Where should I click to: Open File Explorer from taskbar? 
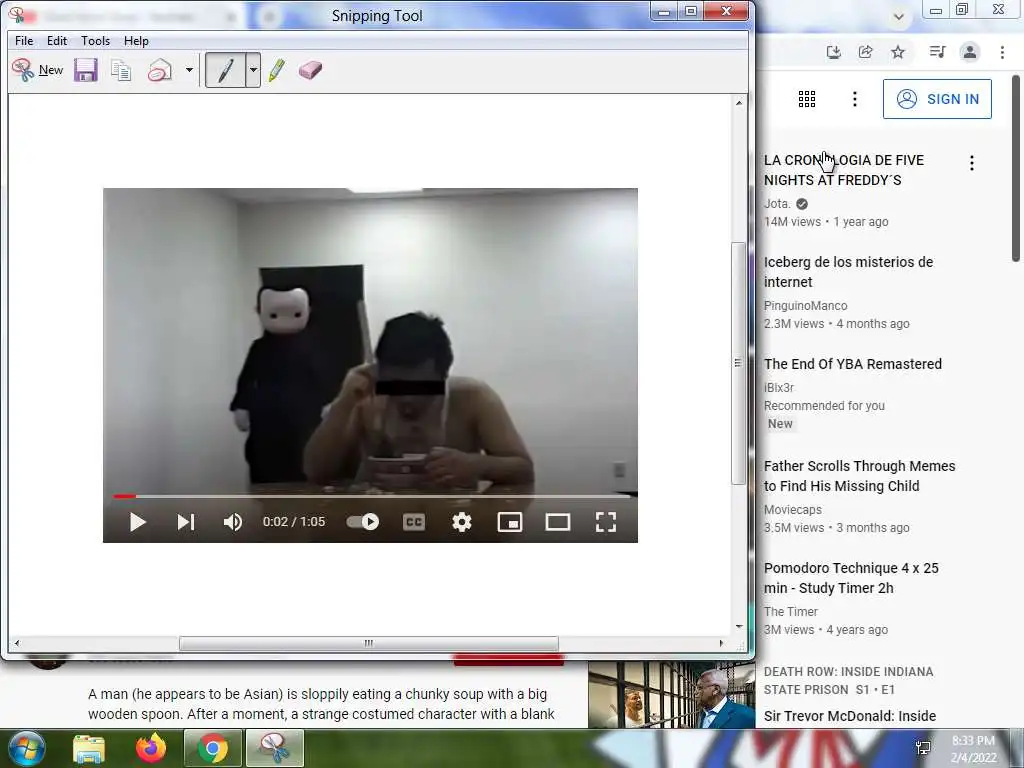[89, 748]
